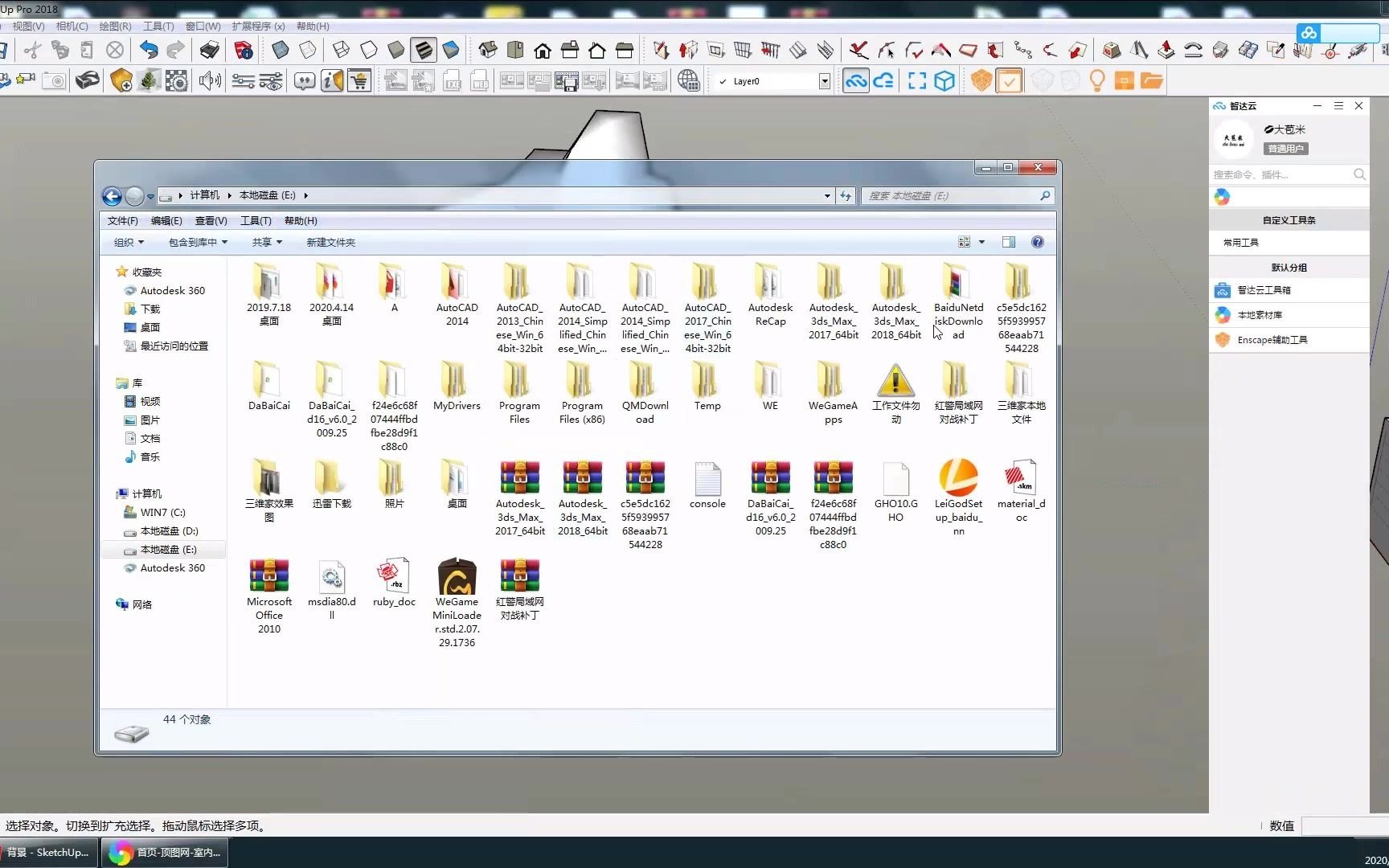This screenshot has width=1389, height=868.
Task: Select 图片 library in navigation pane
Action: pos(150,420)
